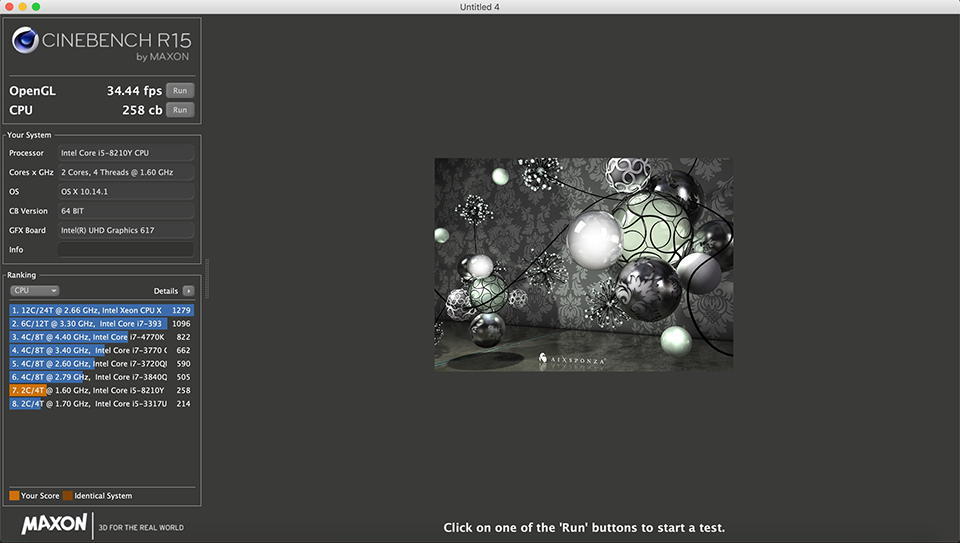Expand ranking Details arrow button

pyautogui.click(x=189, y=291)
